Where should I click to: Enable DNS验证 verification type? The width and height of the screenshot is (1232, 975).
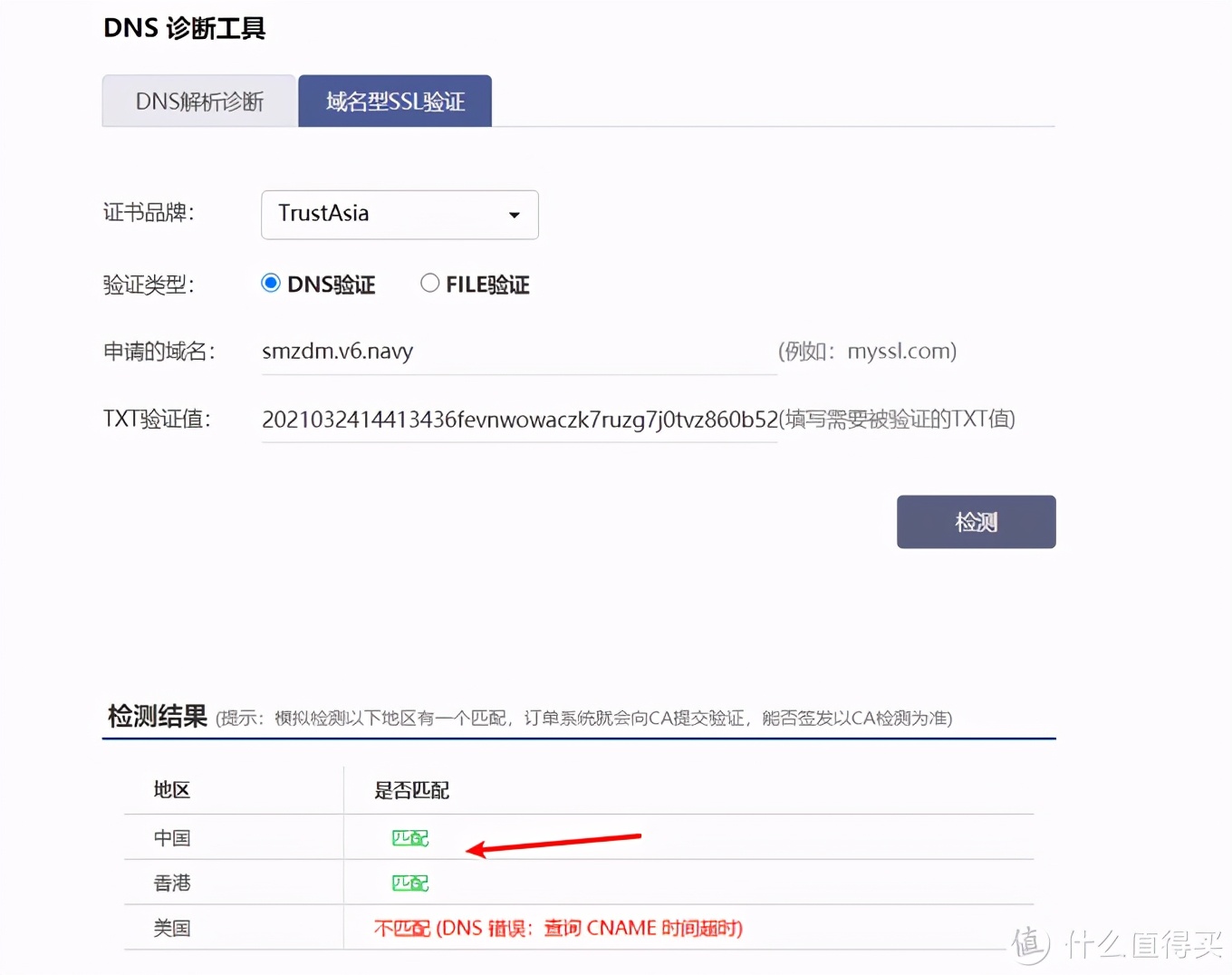click(270, 283)
